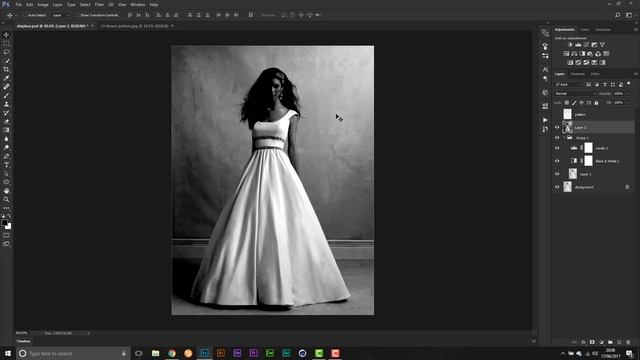Select the Horizontal Type tool

[x=6, y=165]
